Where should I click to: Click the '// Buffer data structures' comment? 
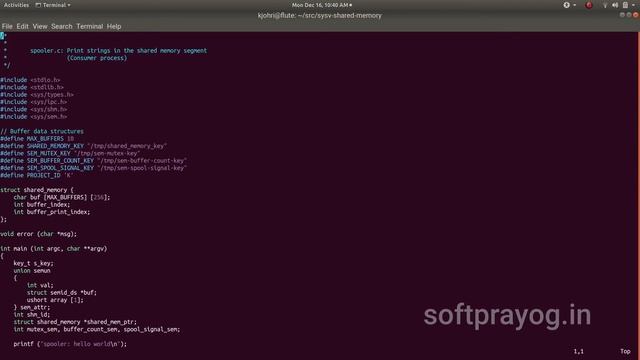[x=42, y=131]
